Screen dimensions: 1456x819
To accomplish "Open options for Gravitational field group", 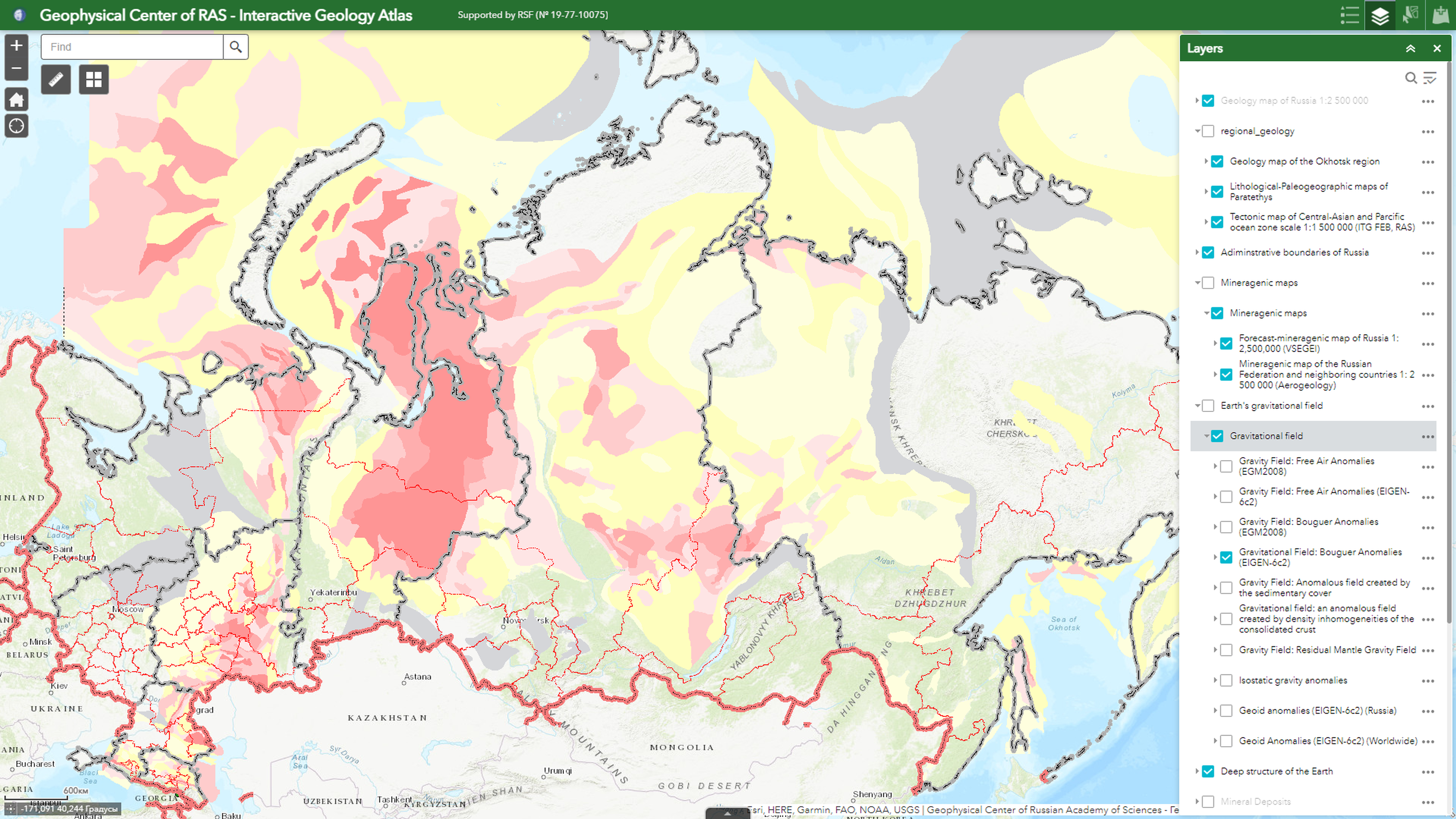I will click(x=1428, y=436).
